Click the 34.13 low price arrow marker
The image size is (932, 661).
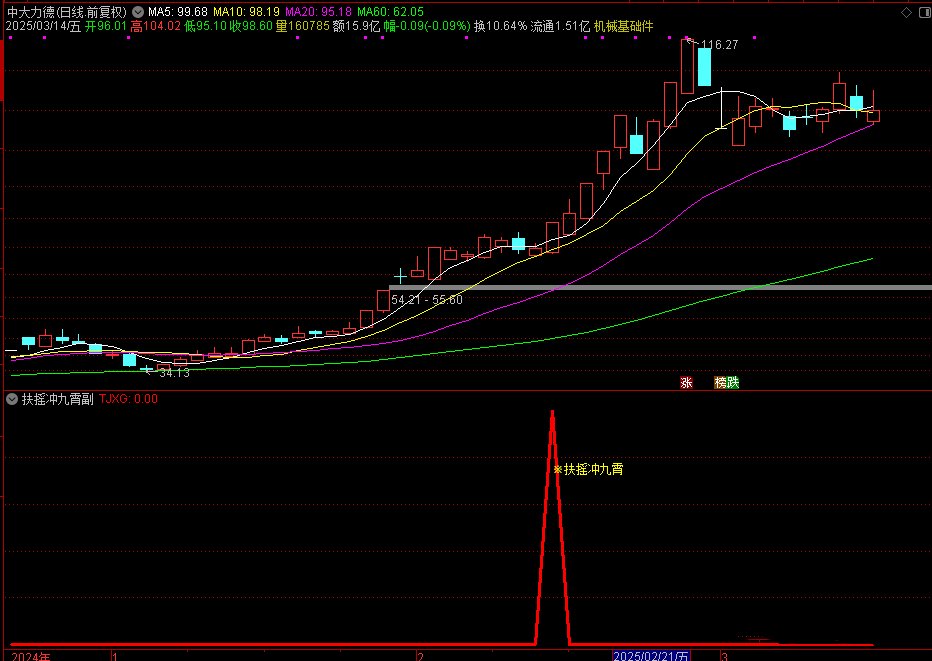pos(150,371)
